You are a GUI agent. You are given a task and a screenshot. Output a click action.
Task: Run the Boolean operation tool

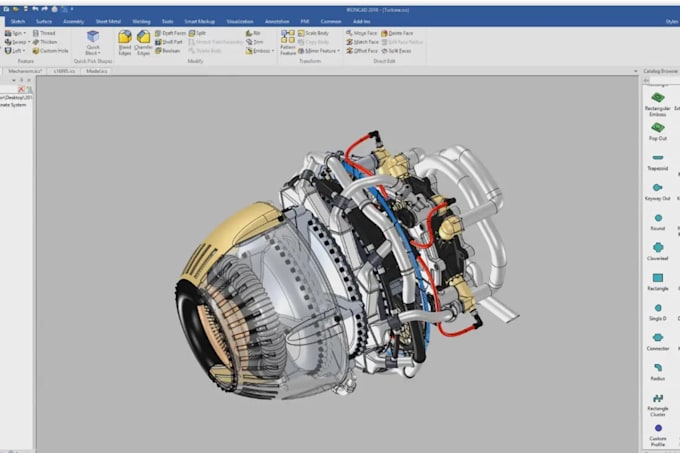click(167, 51)
